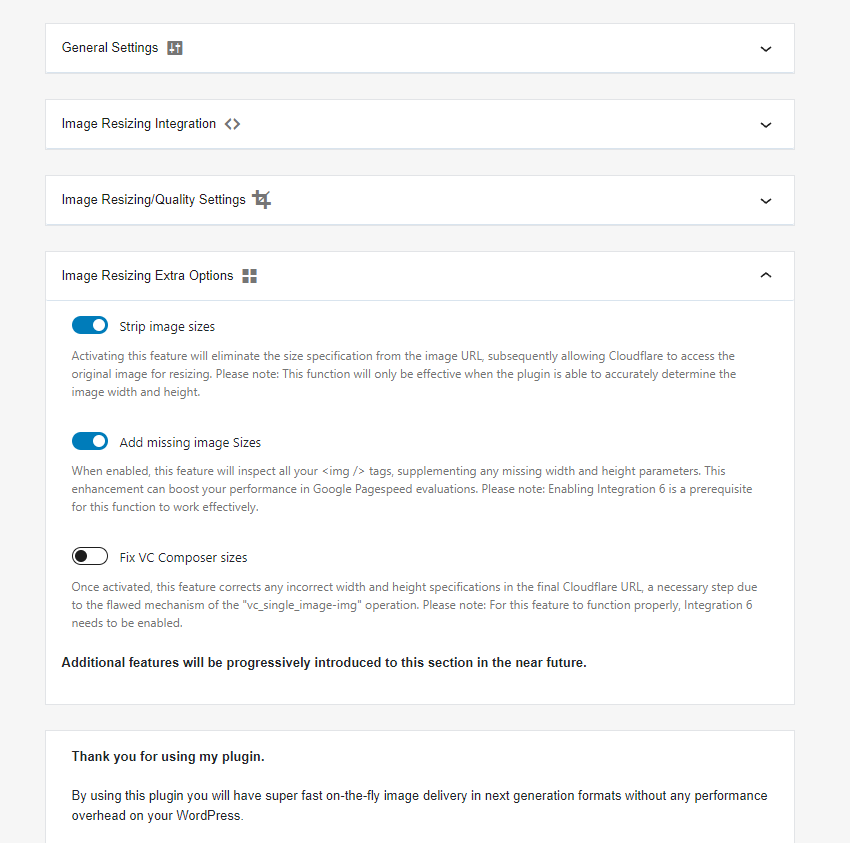The width and height of the screenshot is (850, 843).
Task: Turn off Add missing image Sizes switch
Action: click(x=90, y=441)
